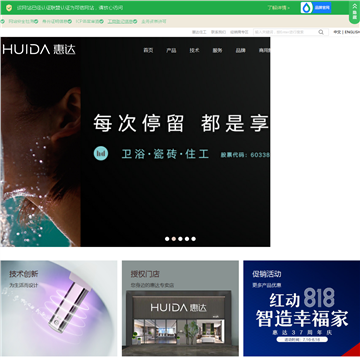Select the third carousel dot
360x360 pixels.
(x=180, y=239)
